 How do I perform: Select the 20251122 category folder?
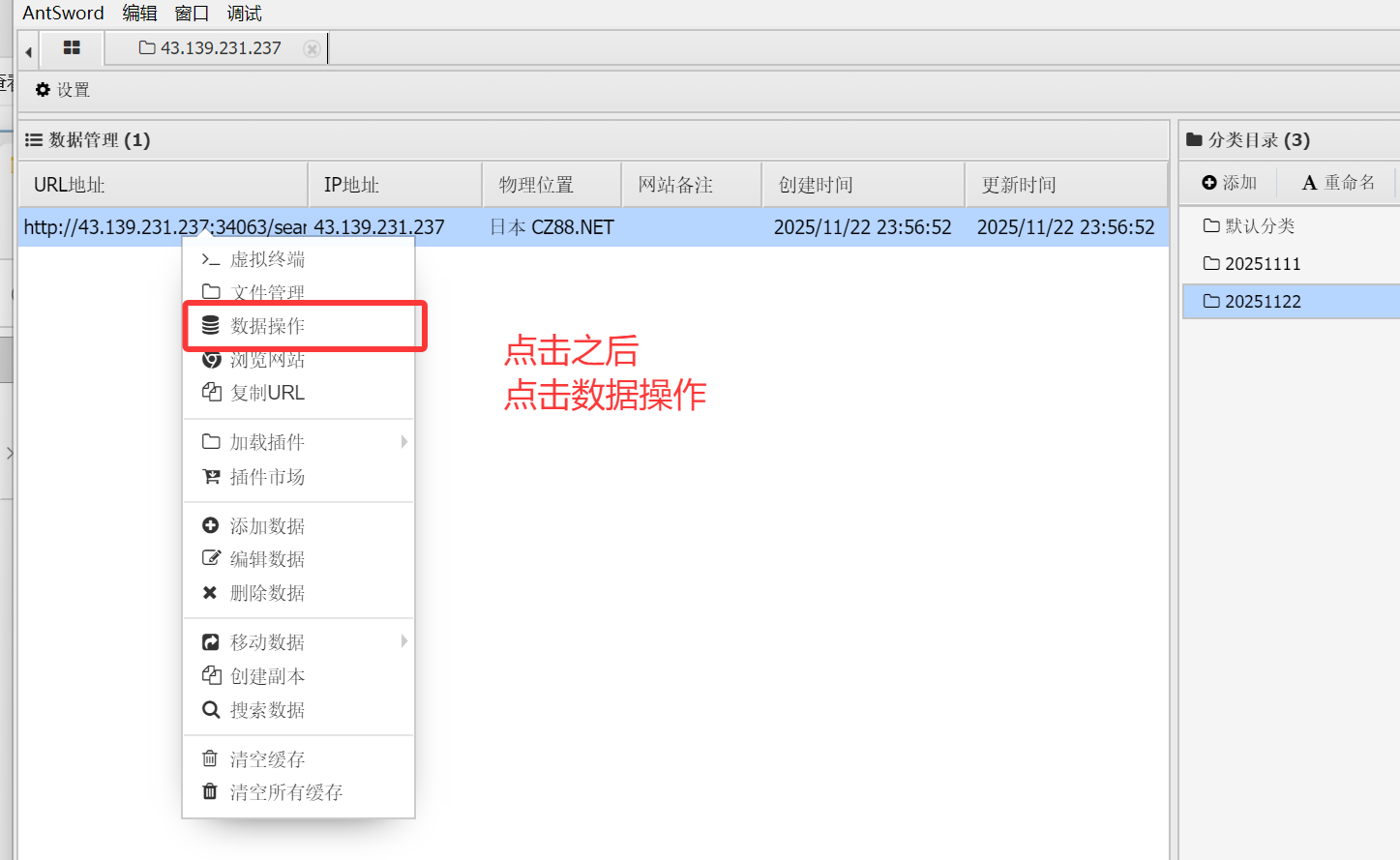pyautogui.click(x=1291, y=301)
